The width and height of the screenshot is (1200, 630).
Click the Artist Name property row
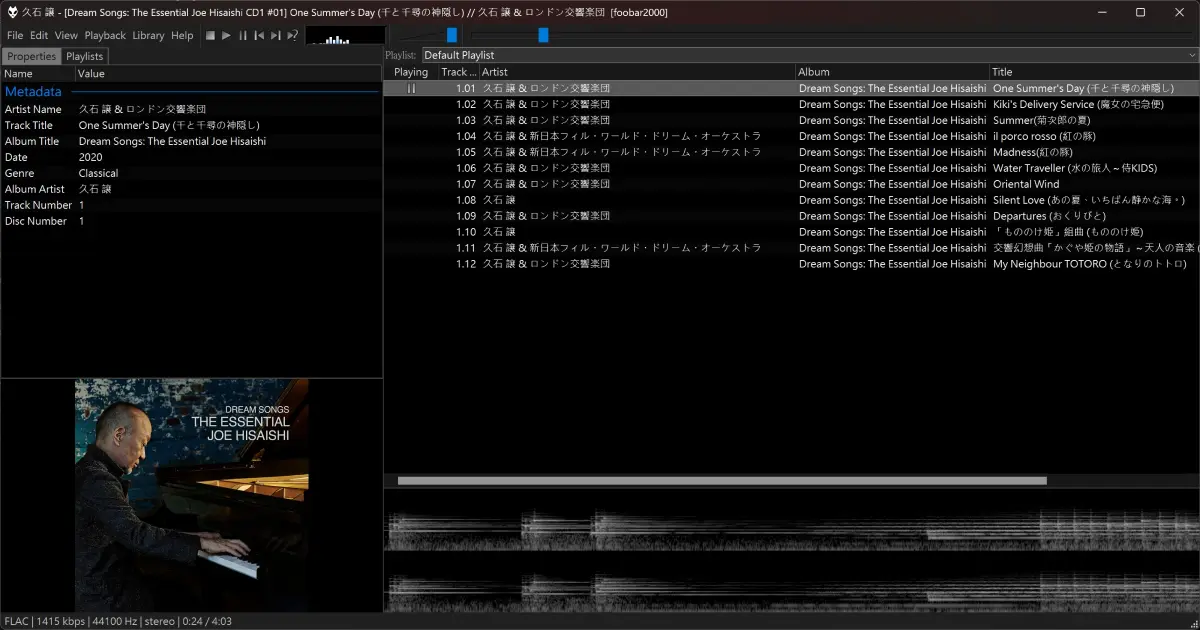click(191, 109)
